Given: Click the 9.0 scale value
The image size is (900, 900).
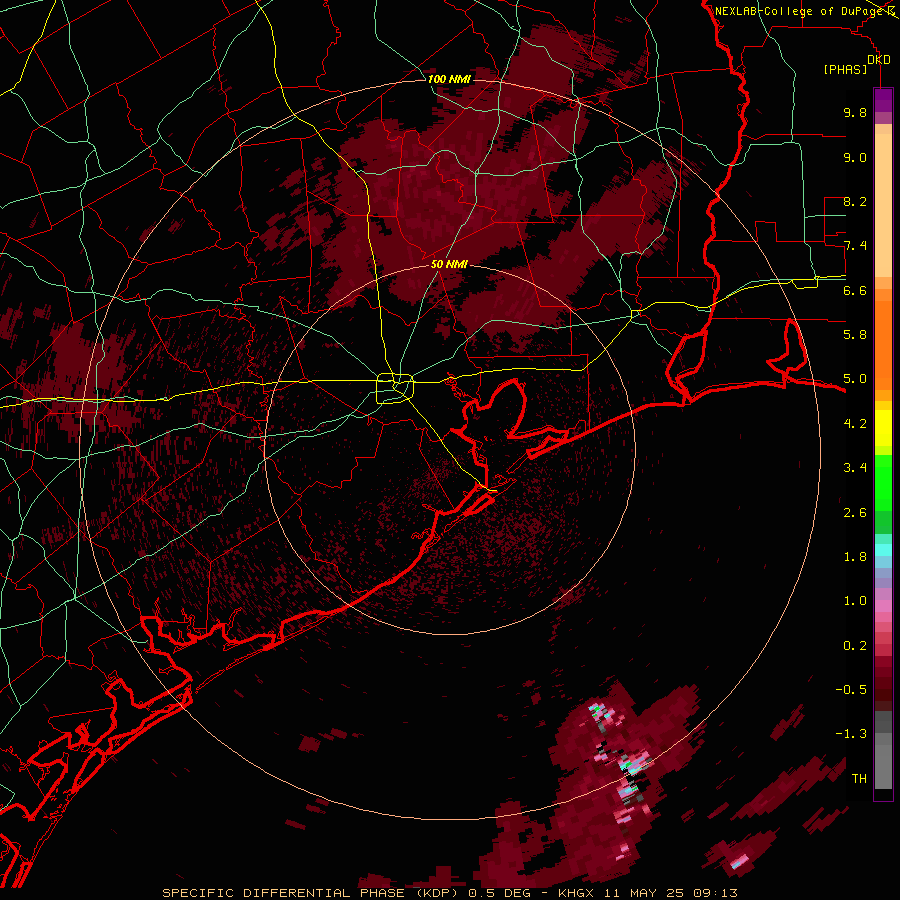Looking at the screenshot, I should (x=855, y=157).
